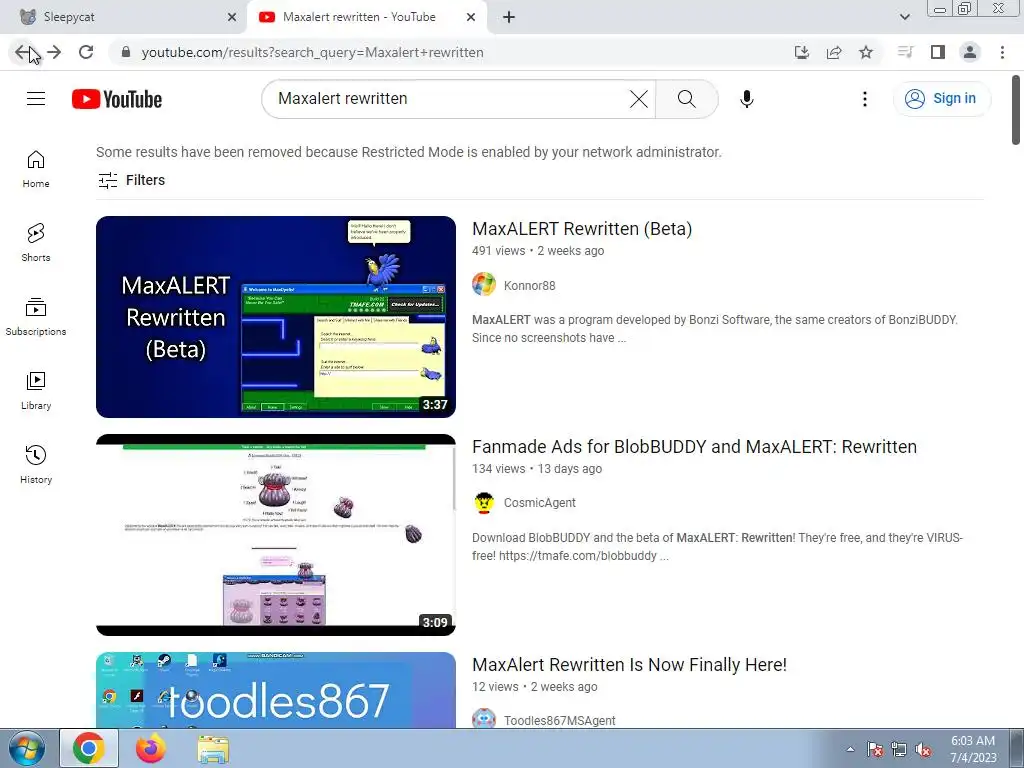Click the share page icon in the address bar
1024x768 pixels.
[x=834, y=52]
